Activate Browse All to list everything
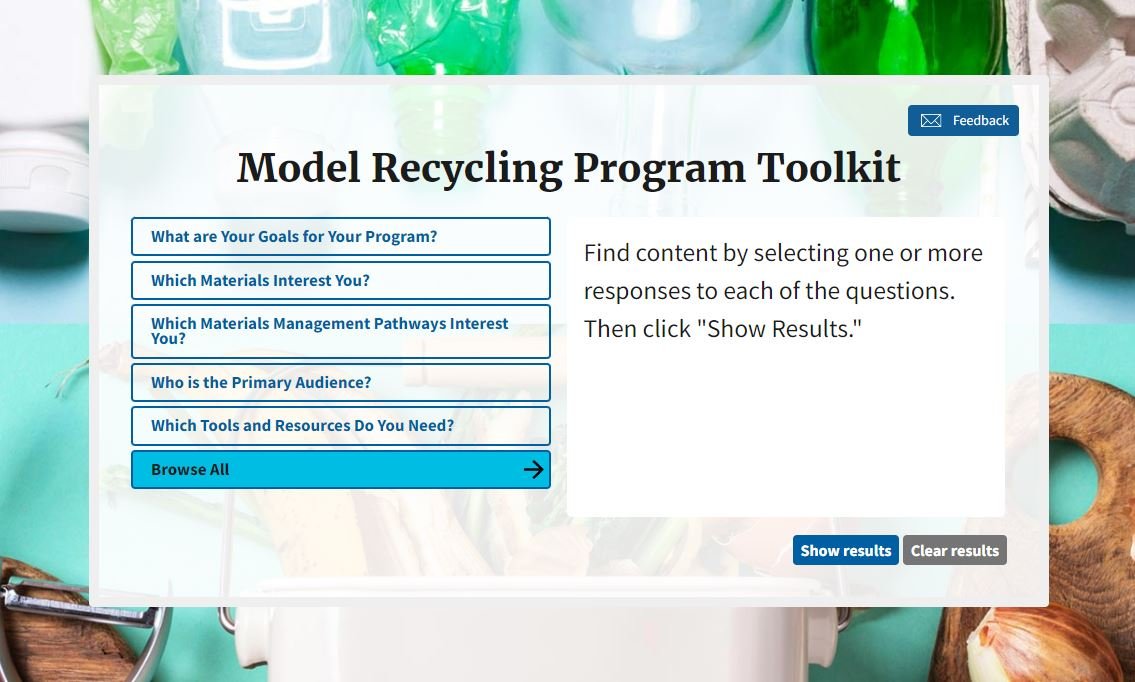The height and width of the screenshot is (682, 1135). [x=340, y=469]
